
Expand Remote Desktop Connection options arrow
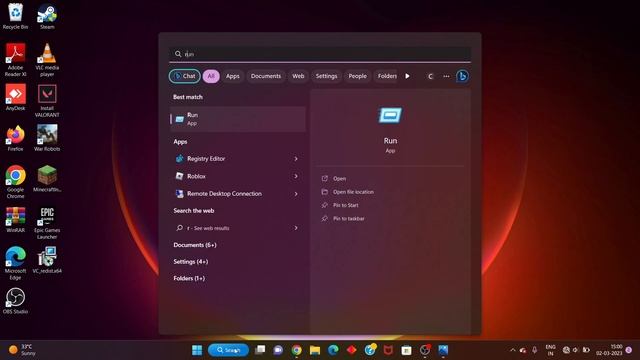[x=296, y=194]
